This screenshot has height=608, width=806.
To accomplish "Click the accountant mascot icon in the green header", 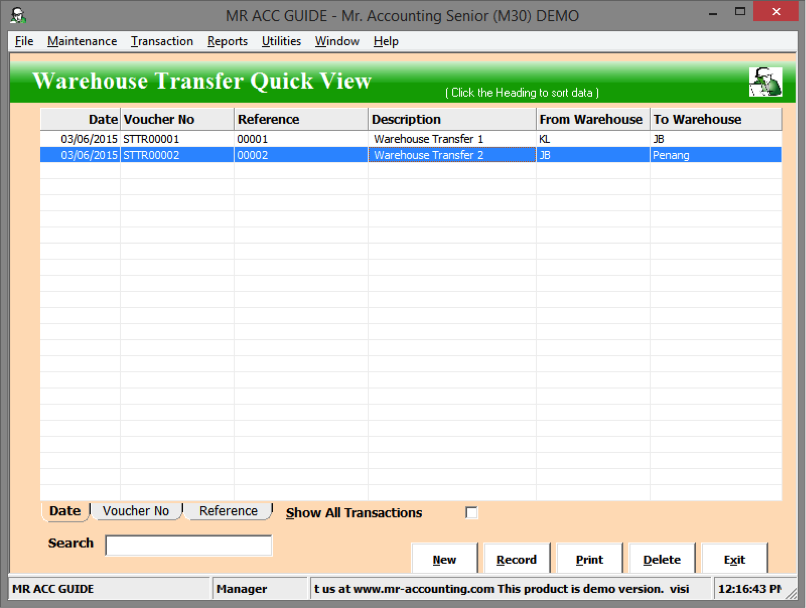I will 765,82.
